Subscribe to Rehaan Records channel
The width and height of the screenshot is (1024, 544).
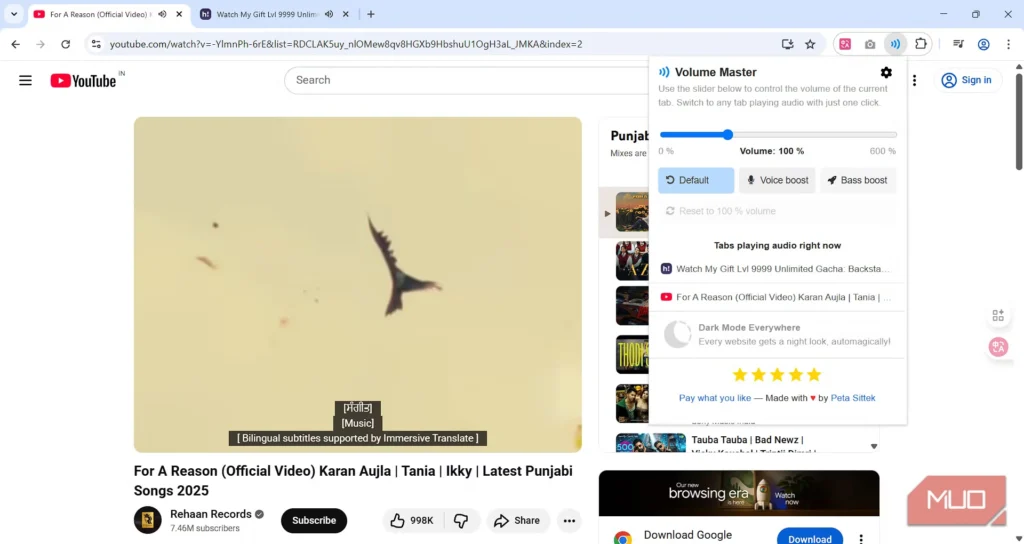point(314,521)
